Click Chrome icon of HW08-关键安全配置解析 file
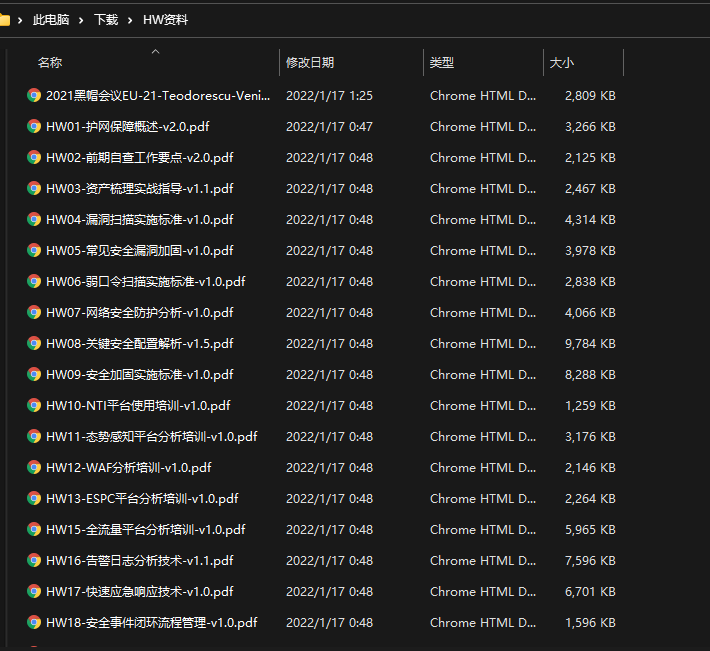 pyautogui.click(x=34, y=344)
